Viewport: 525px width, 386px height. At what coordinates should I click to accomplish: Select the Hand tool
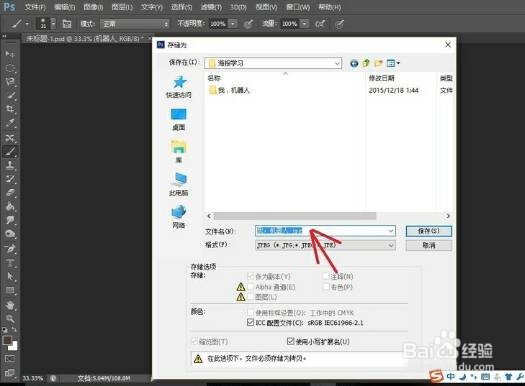(10, 305)
